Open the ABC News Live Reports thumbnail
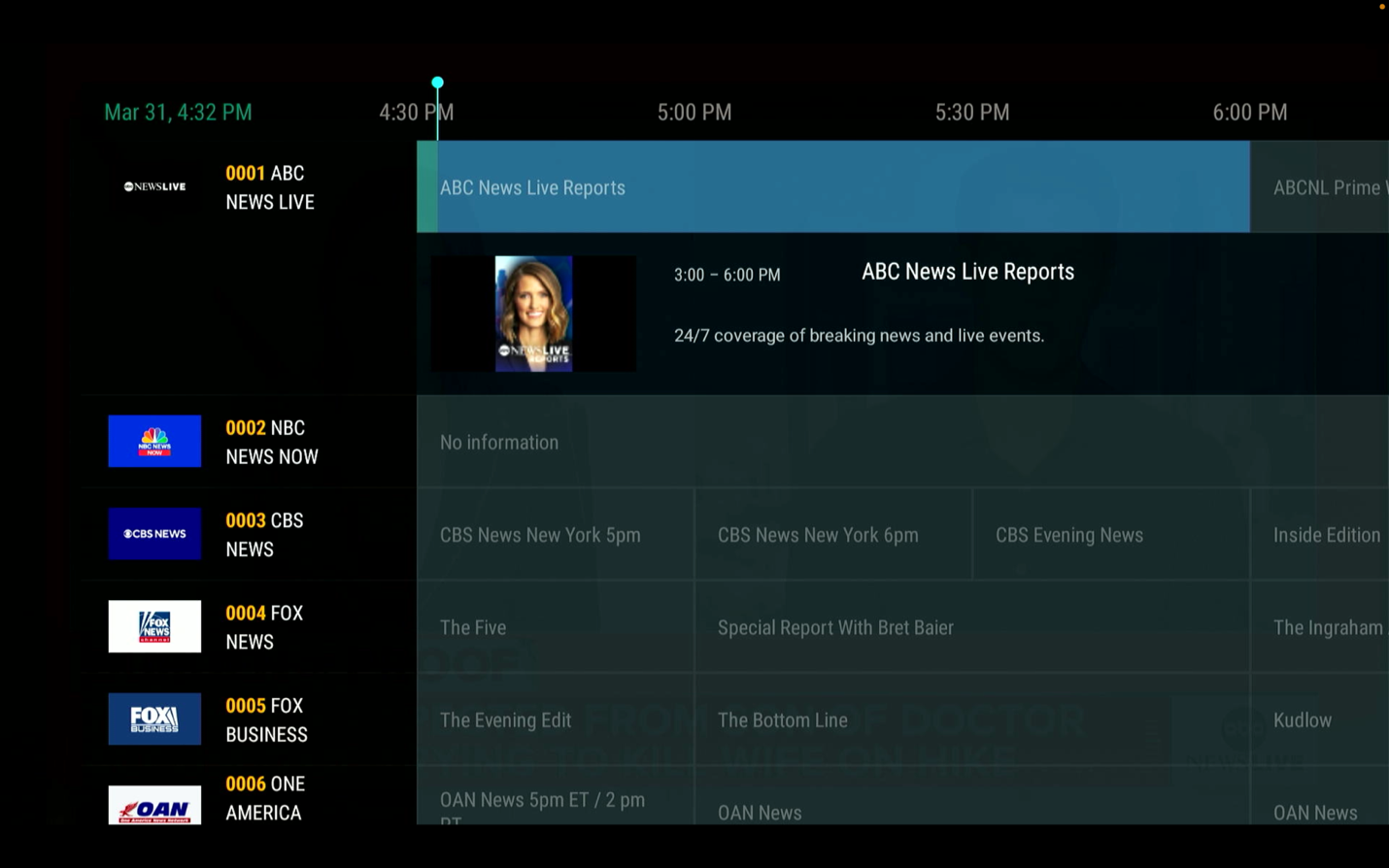The image size is (1389, 868). tap(533, 314)
